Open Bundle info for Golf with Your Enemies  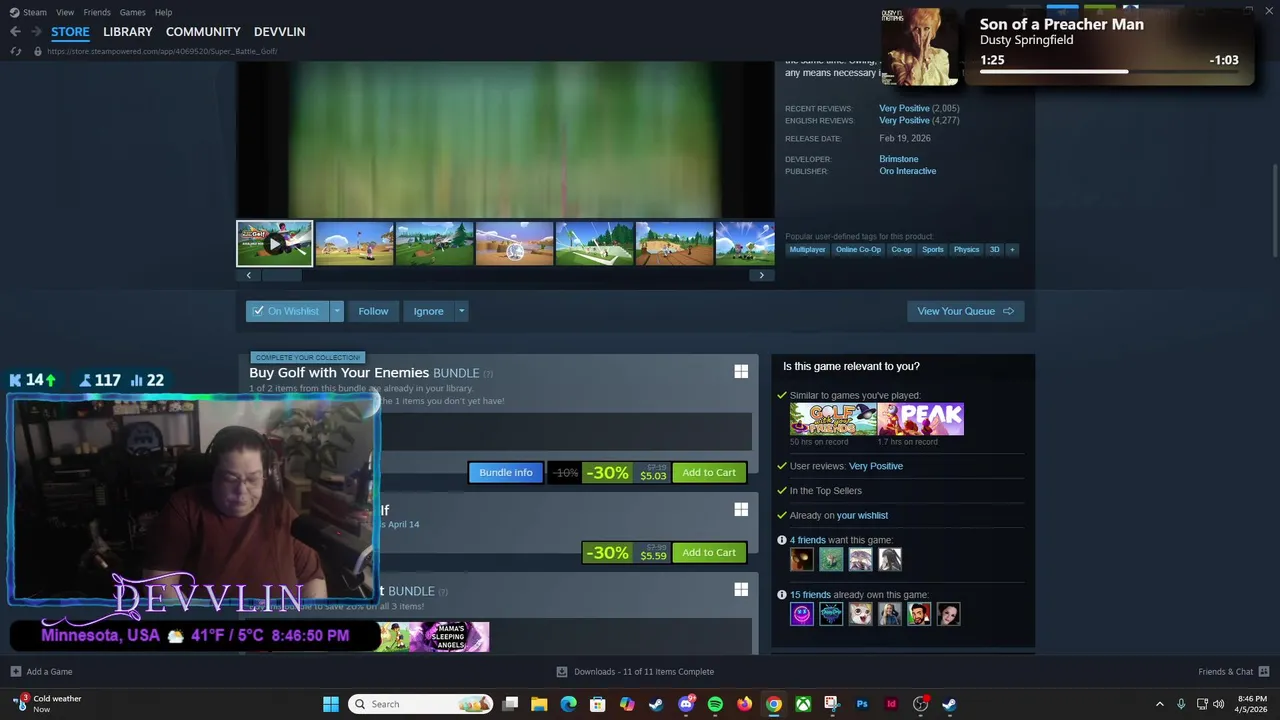[x=506, y=473]
